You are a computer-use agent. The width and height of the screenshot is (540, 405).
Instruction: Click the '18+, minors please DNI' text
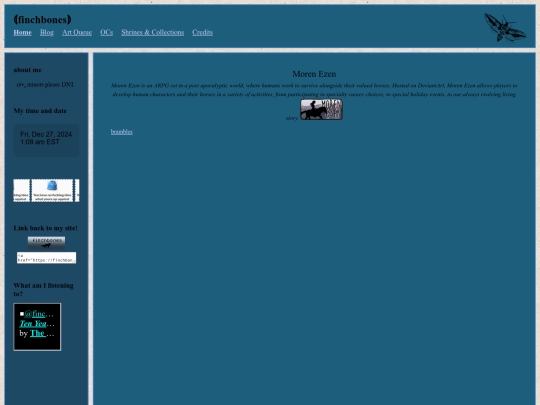tap(45, 84)
